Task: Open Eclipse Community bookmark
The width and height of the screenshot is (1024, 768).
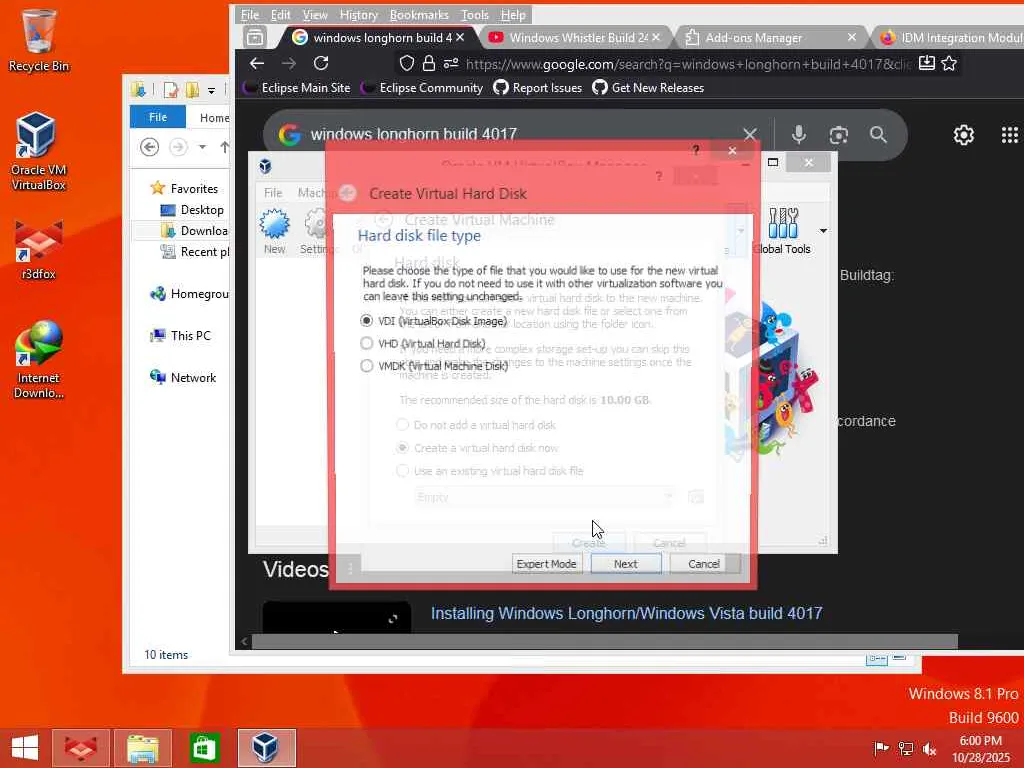Action: pyautogui.click(x=422, y=88)
